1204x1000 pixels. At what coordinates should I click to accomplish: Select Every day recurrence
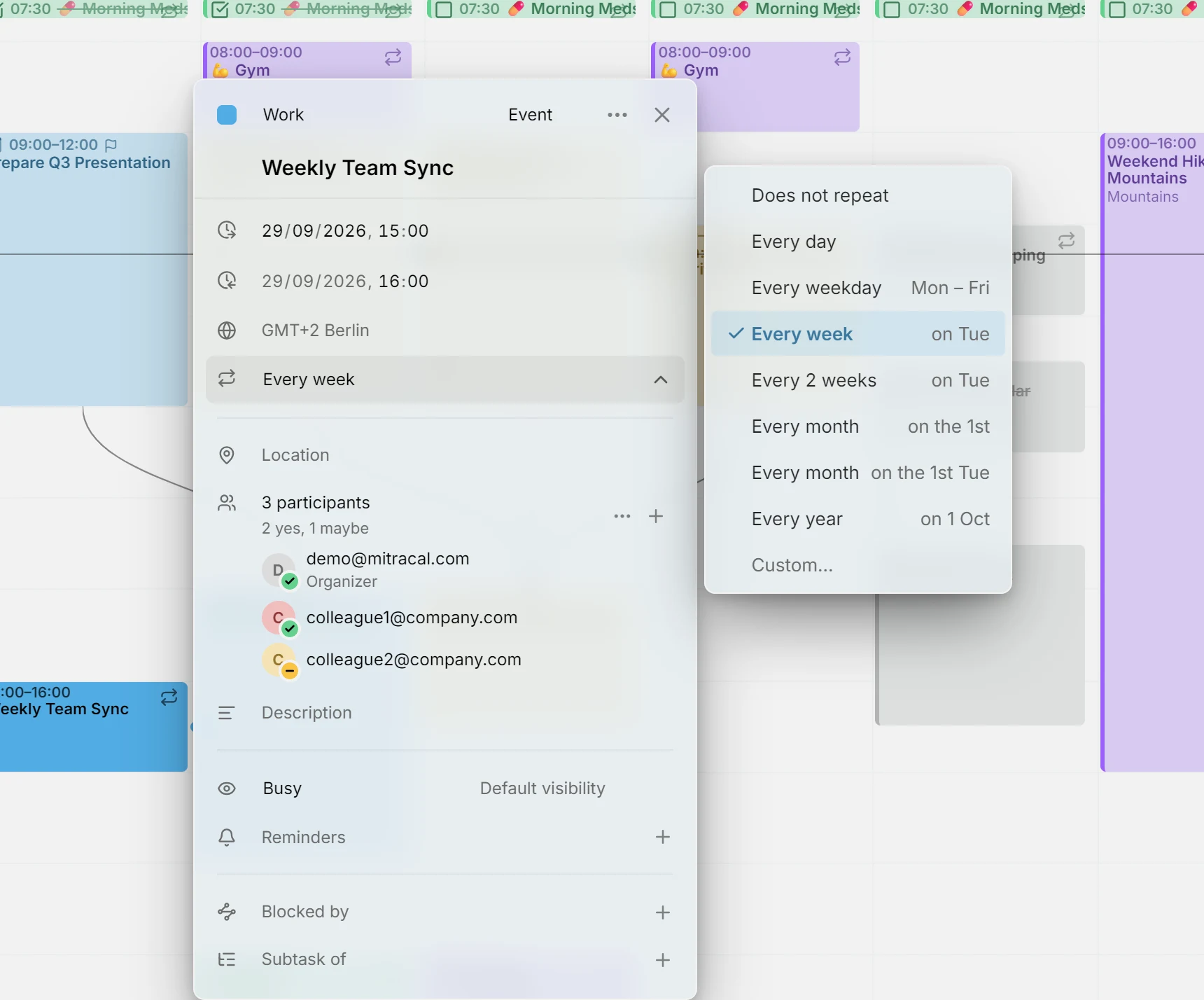858,242
